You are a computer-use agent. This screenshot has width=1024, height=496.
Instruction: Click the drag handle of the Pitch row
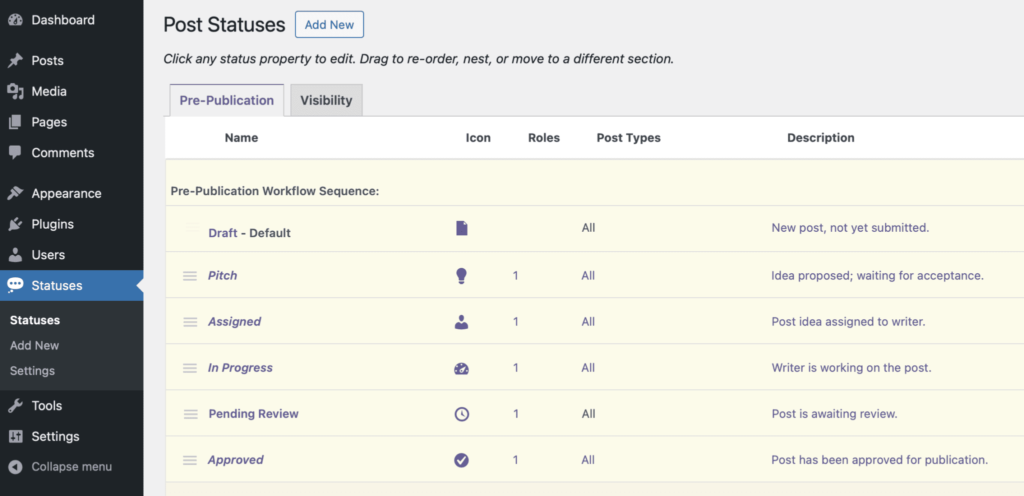(190, 276)
